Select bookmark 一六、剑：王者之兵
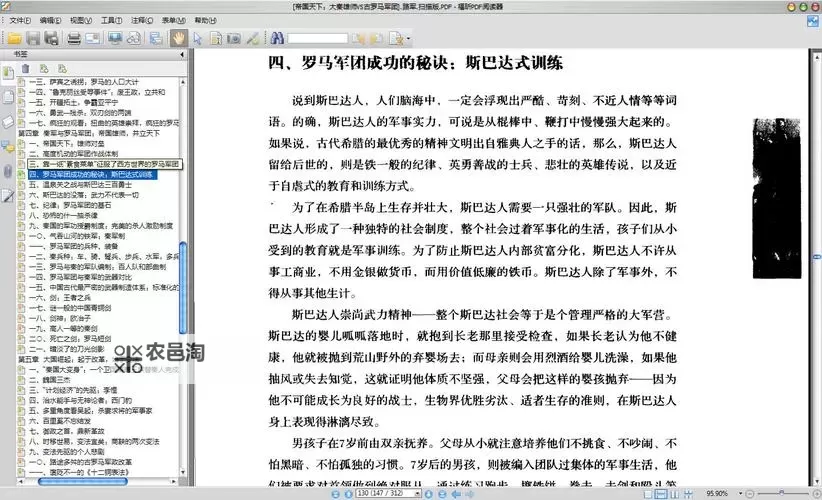The width and height of the screenshot is (822, 500). 59,298
